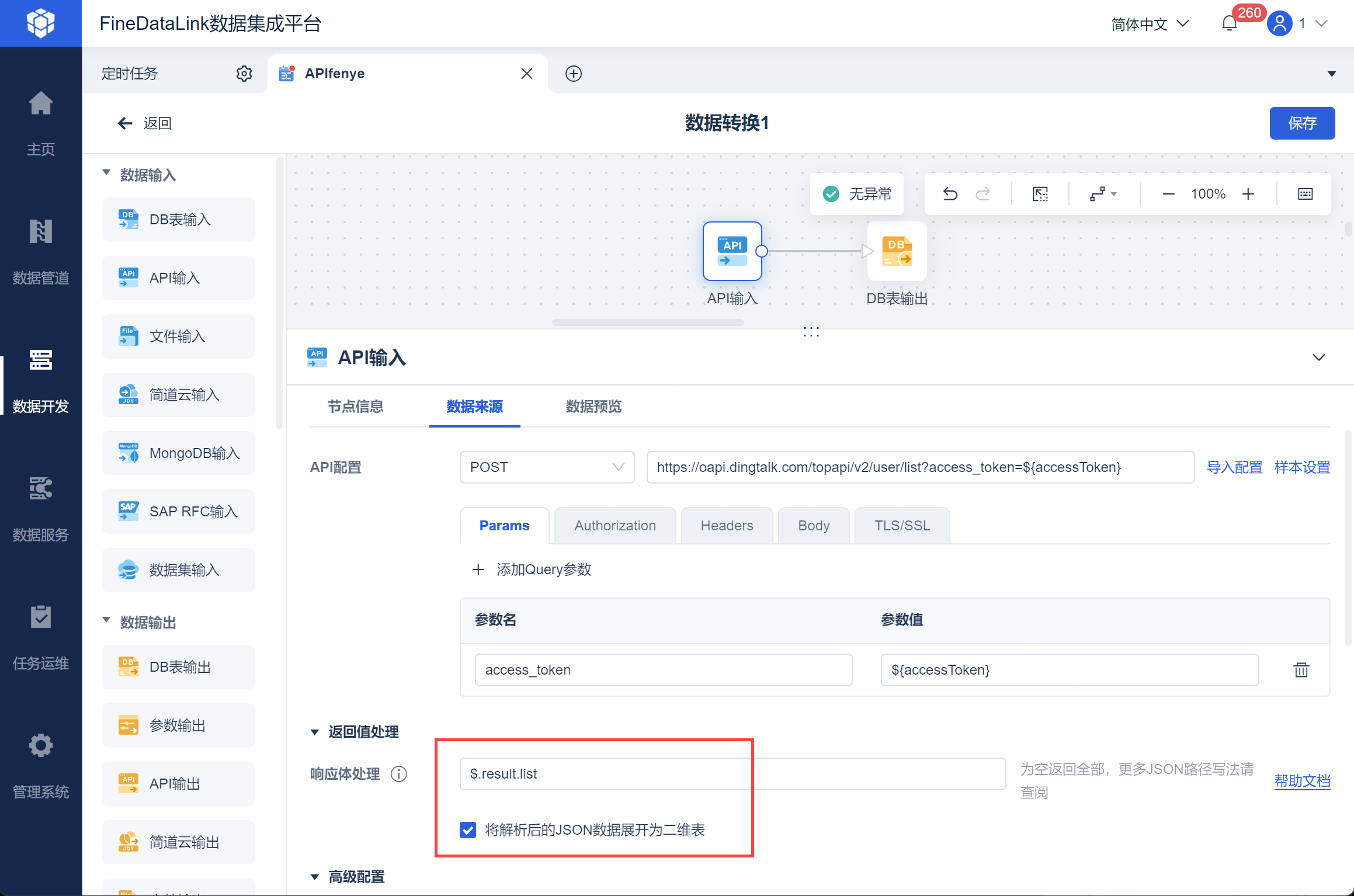Switch to the 数据预览 tab
The height and width of the screenshot is (896, 1354).
593,407
